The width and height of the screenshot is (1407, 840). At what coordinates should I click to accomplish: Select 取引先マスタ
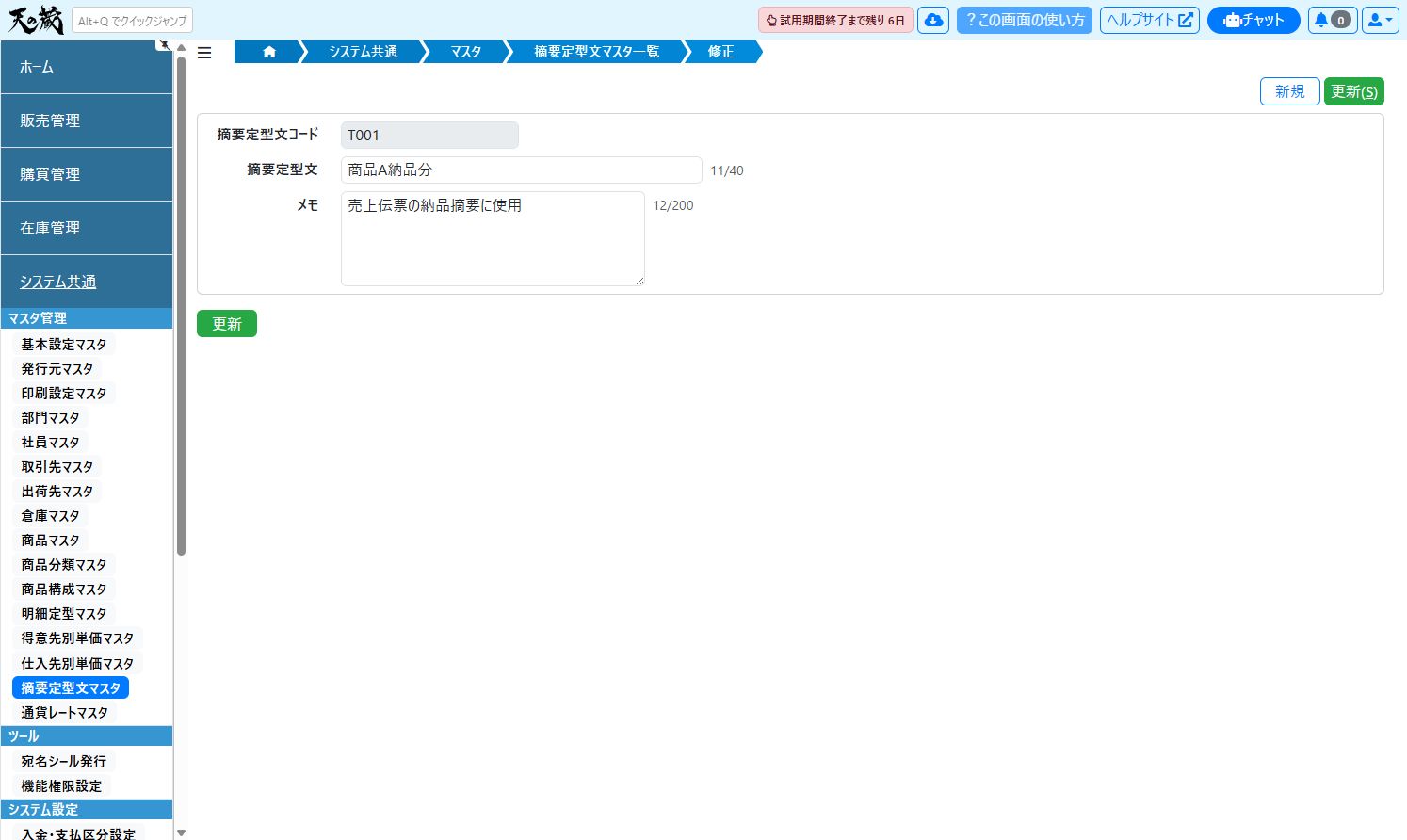coord(57,467)
